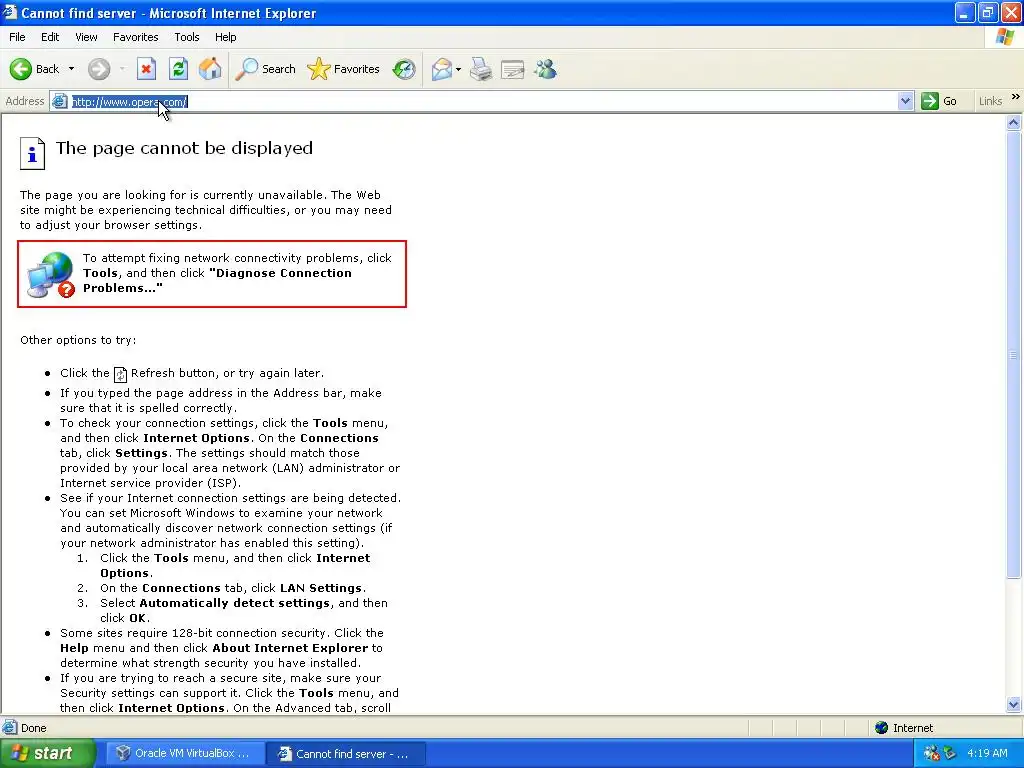This screenshot has height=768, width=1024.
Task: Click the "Other options to try:" text
Action: coord(78,340)
